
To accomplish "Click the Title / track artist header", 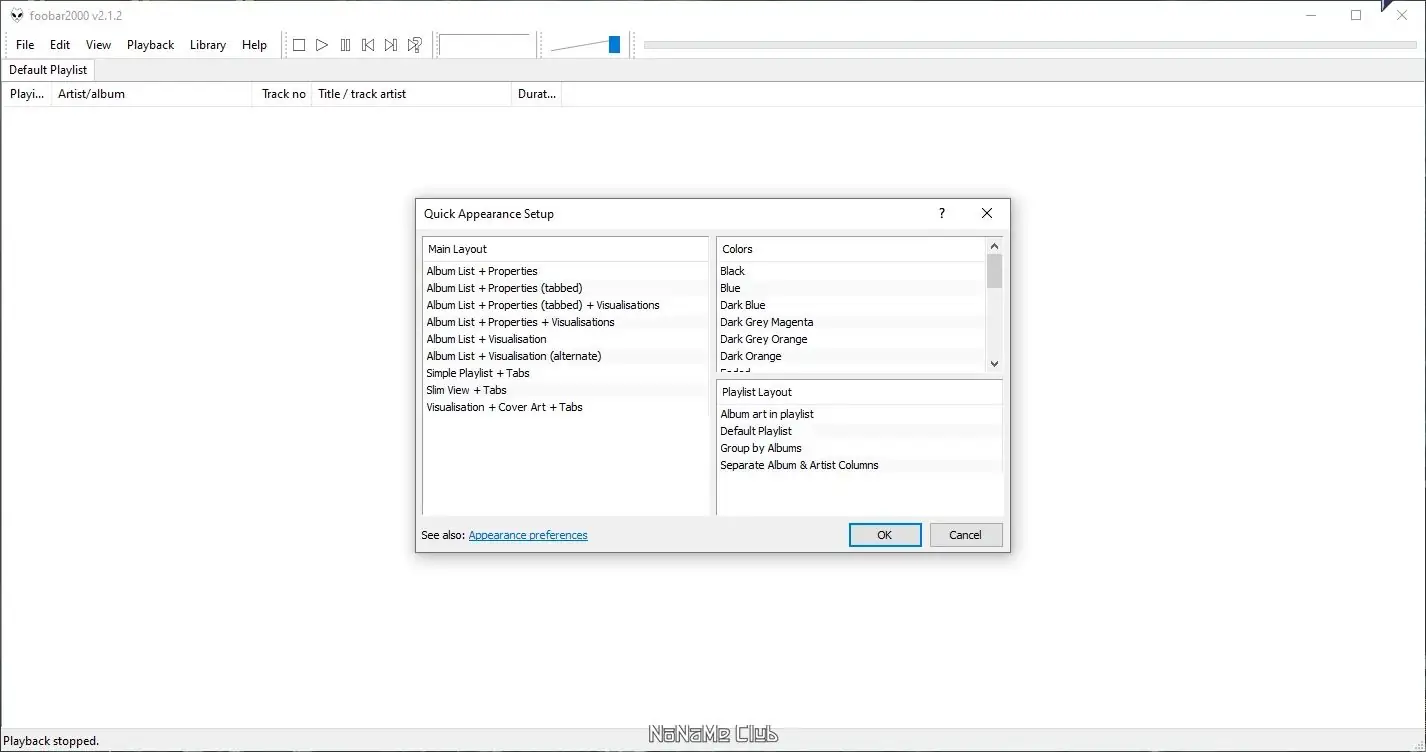I will click(412, 94).
